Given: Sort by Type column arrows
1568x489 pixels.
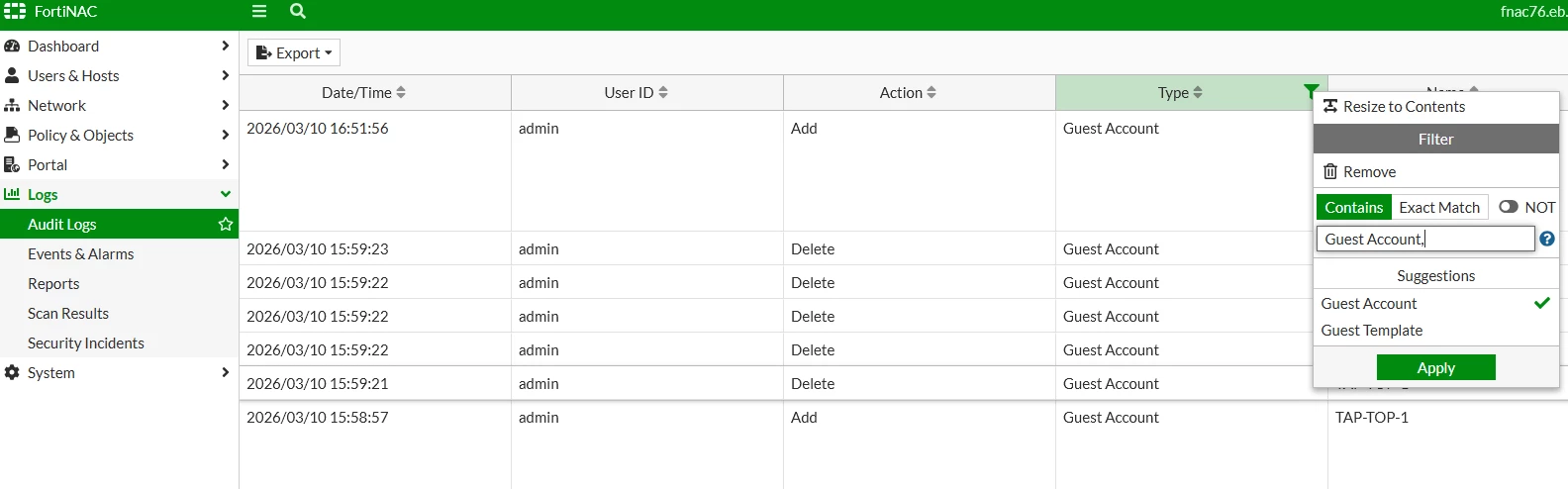Looking at the screenshot, I should point(1198,92).
